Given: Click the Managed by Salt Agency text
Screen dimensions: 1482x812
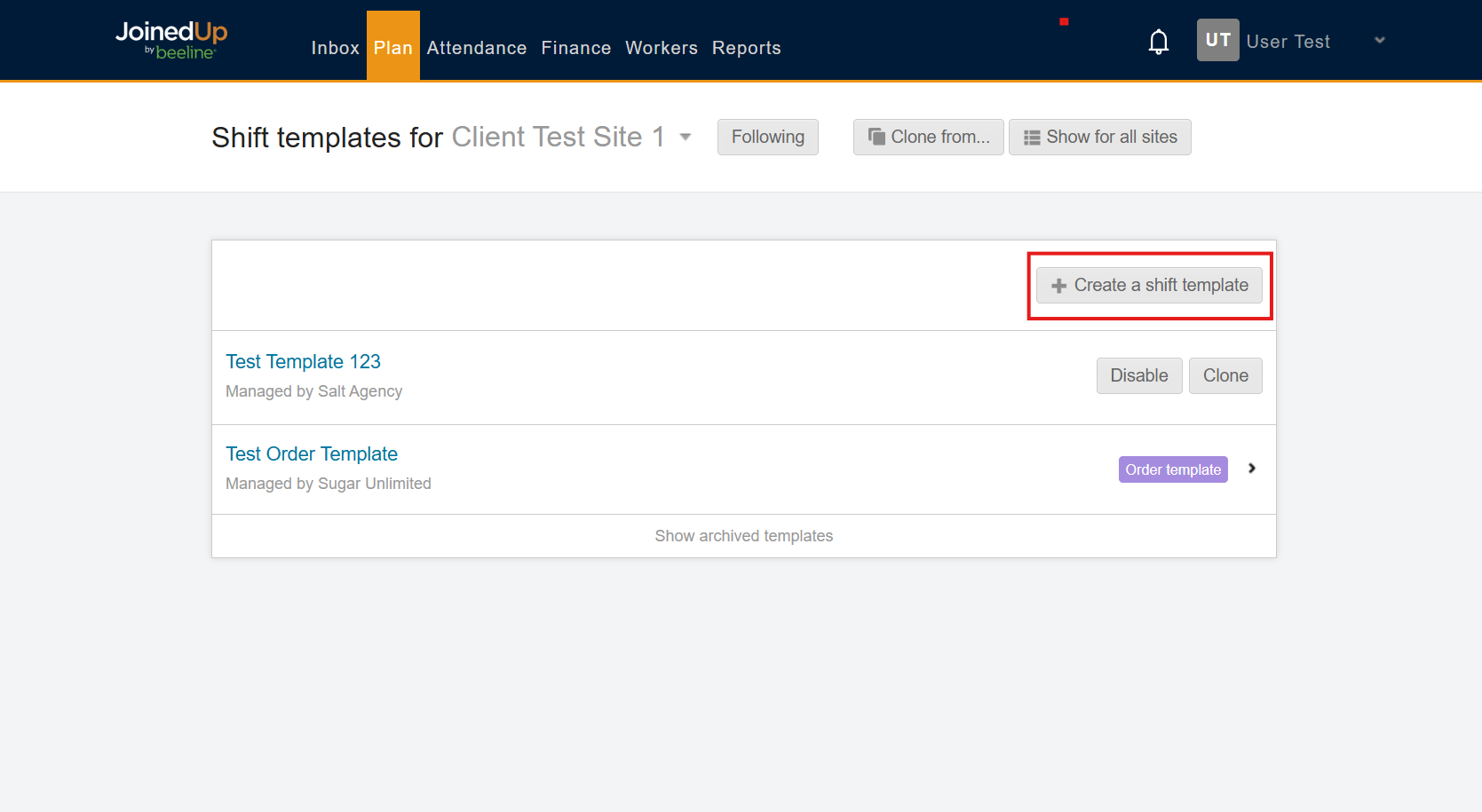Looking at the screenshot, I should 313,391.
